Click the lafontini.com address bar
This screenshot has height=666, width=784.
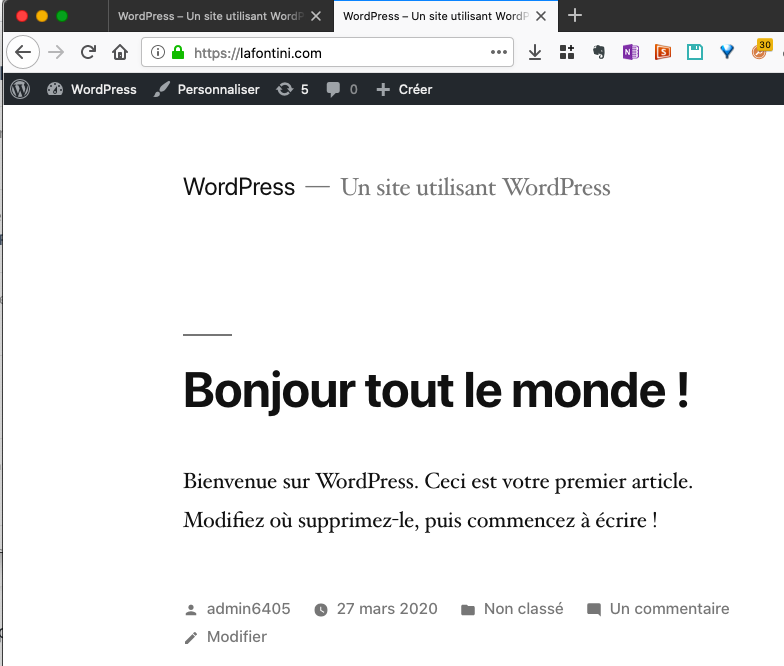click(x=330, y=53)
